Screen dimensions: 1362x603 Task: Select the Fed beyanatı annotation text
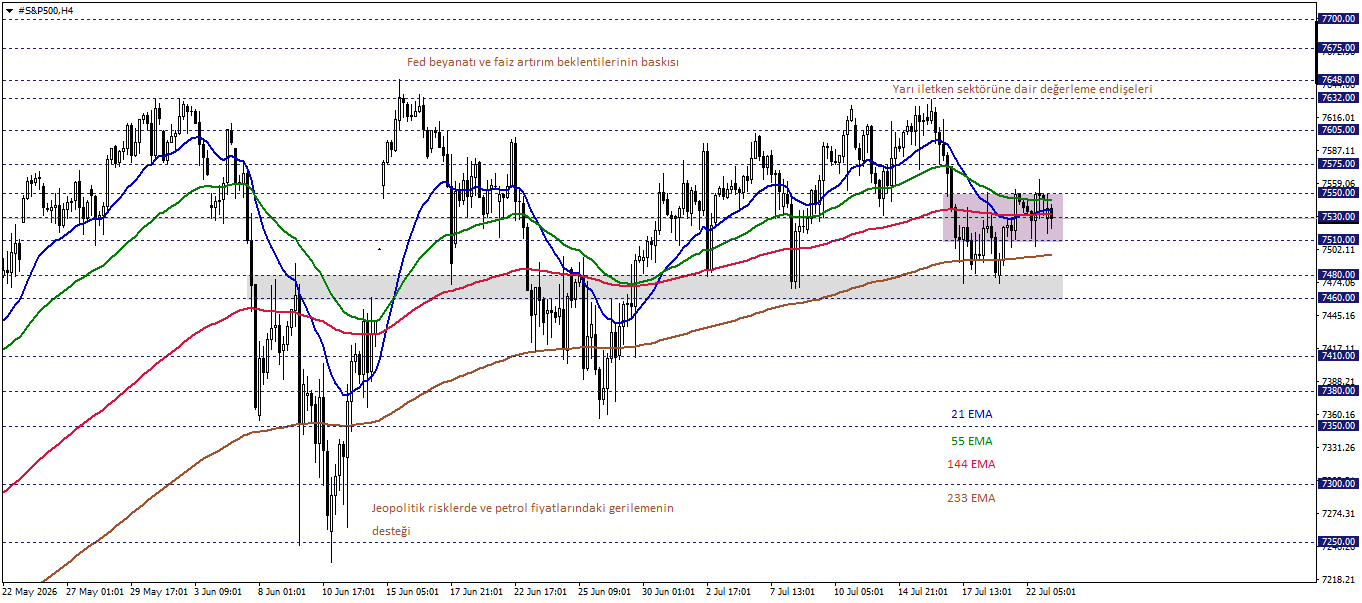pos(543,62)
